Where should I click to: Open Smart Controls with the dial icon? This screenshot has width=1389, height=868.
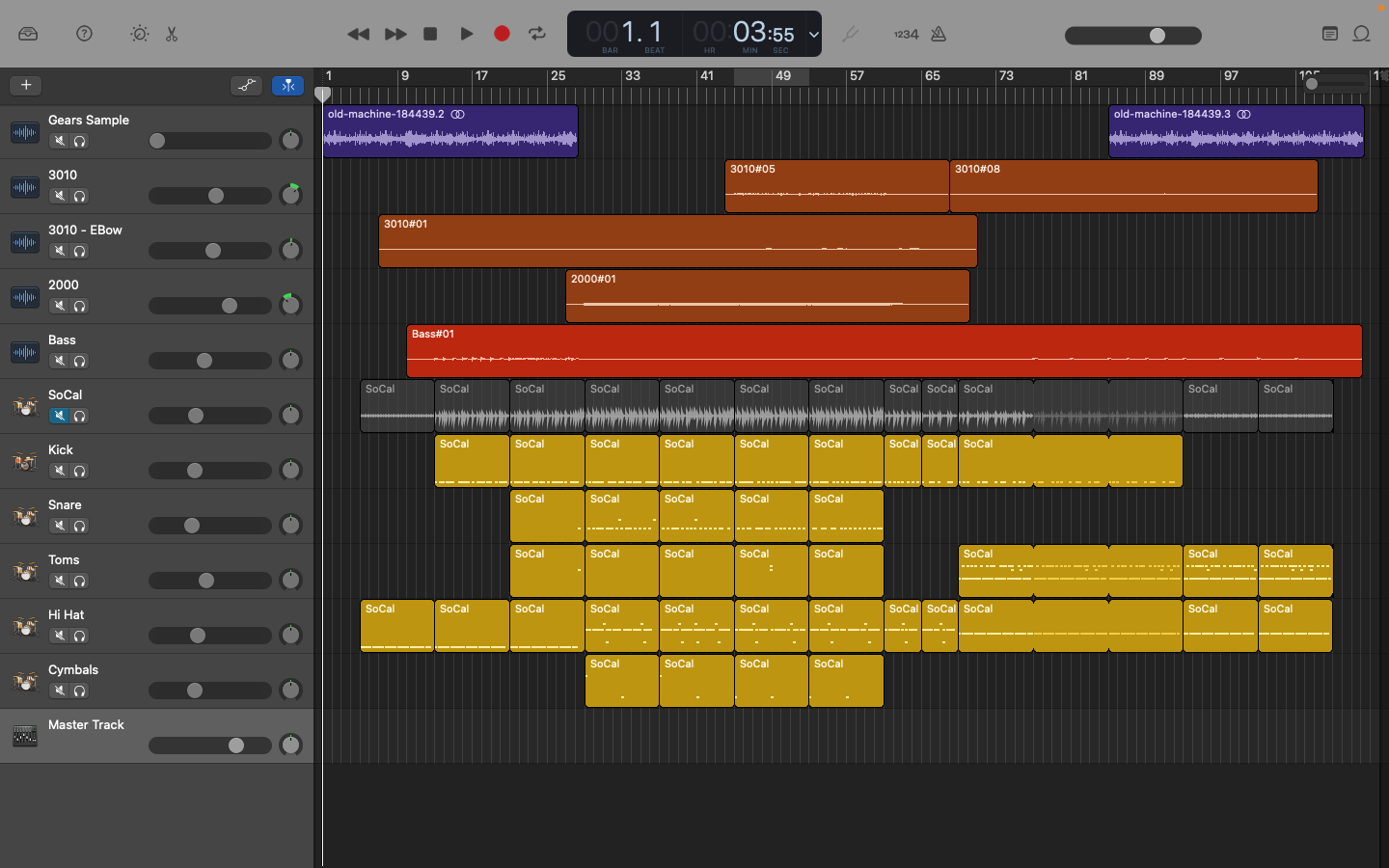[139, 34]
